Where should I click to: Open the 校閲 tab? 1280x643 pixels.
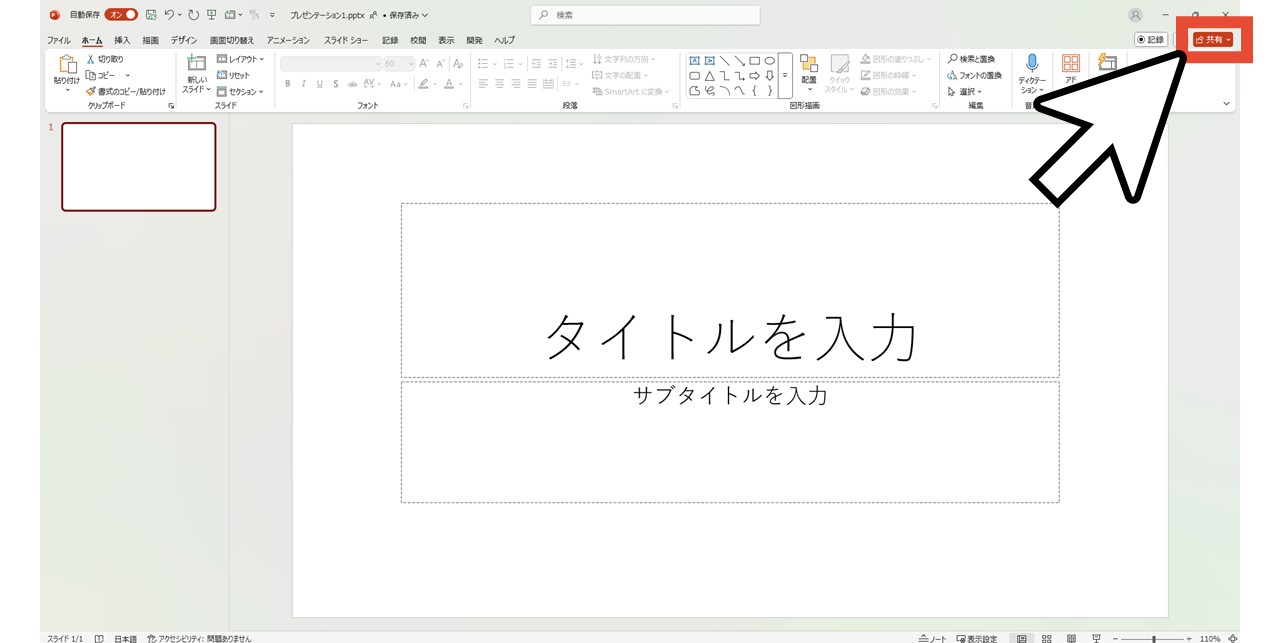tap(418, 40)
